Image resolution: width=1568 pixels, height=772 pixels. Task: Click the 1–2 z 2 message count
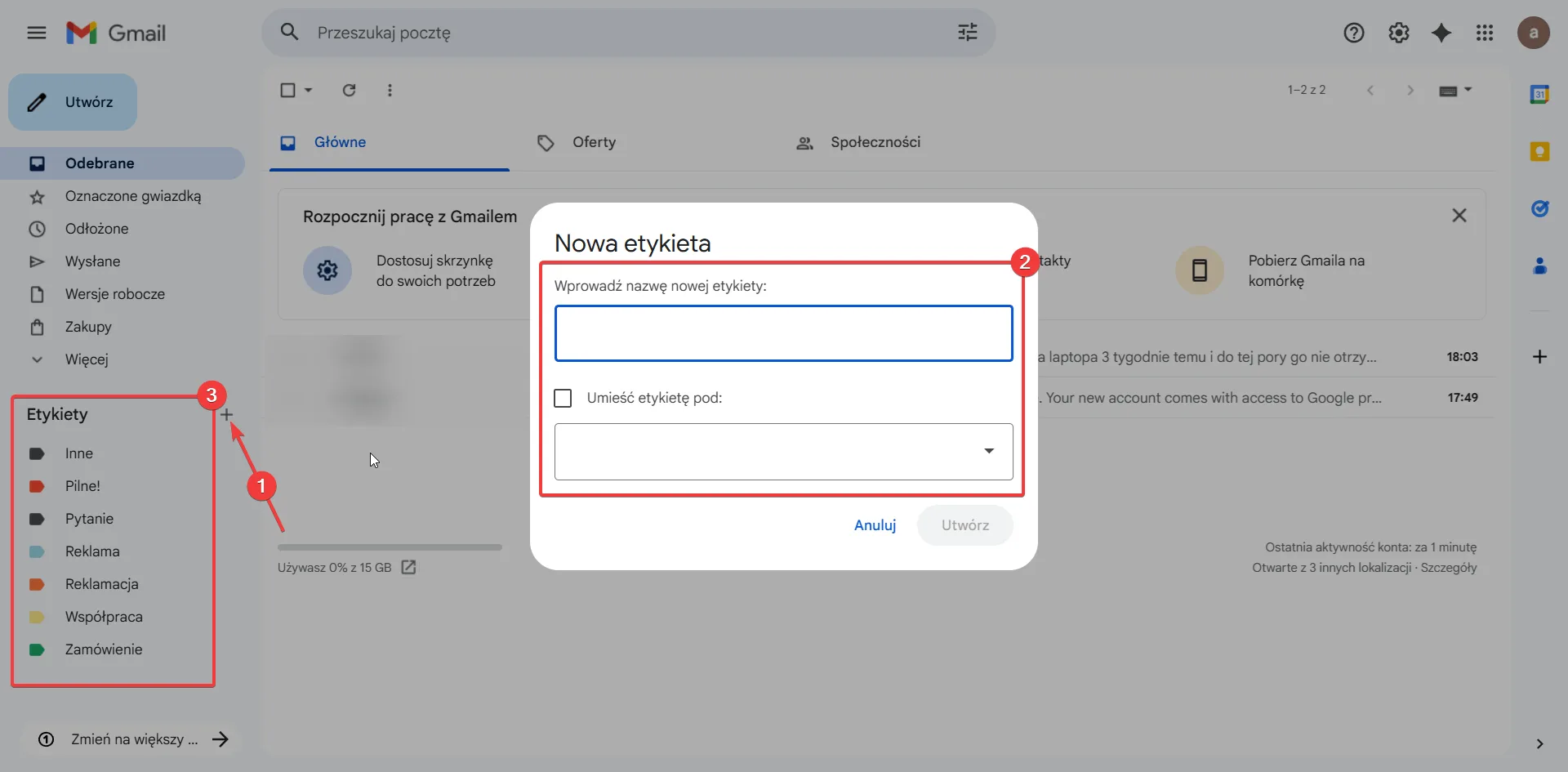point(1307,90)
